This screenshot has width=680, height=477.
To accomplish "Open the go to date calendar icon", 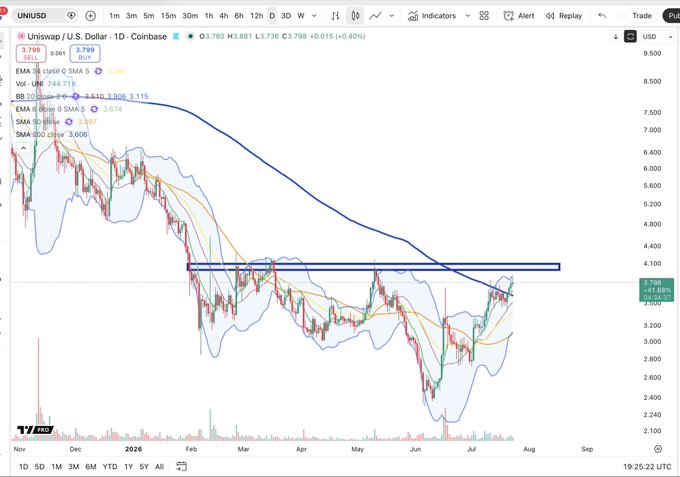I will (x=182, y=467).
